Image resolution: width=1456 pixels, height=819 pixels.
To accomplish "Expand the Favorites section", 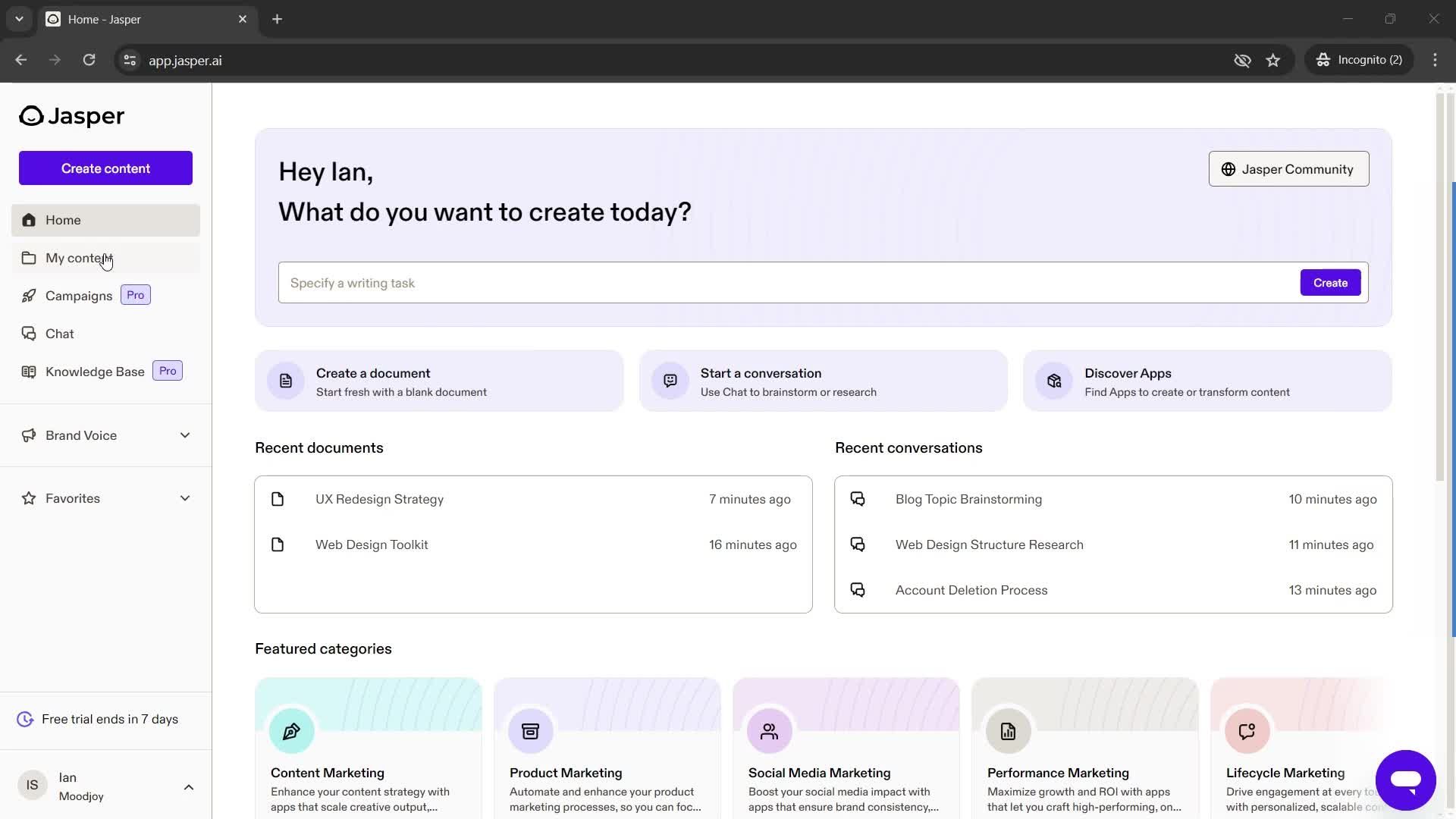I will pyautogui.click(x=184, y=498).
